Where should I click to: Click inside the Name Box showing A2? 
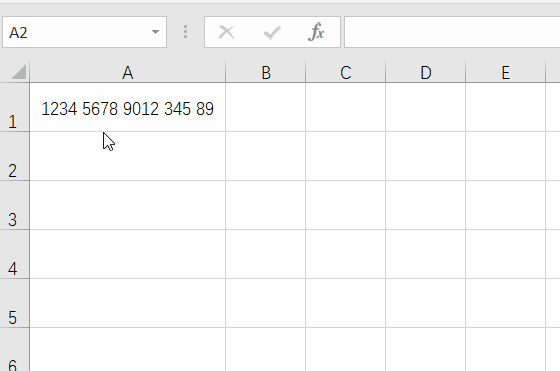pos(77,32)
